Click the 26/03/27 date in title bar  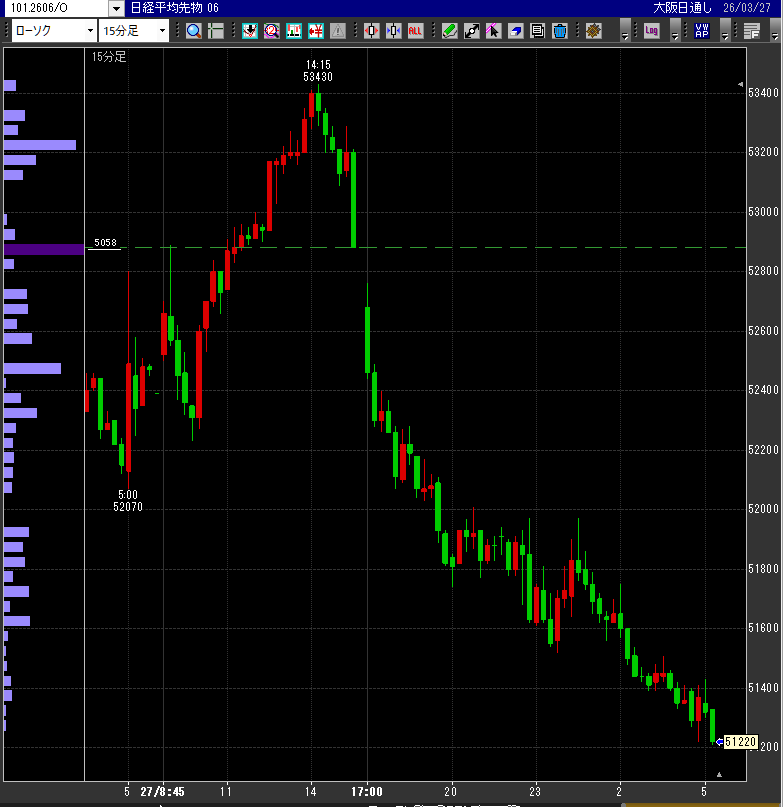[x=747, y=8]
